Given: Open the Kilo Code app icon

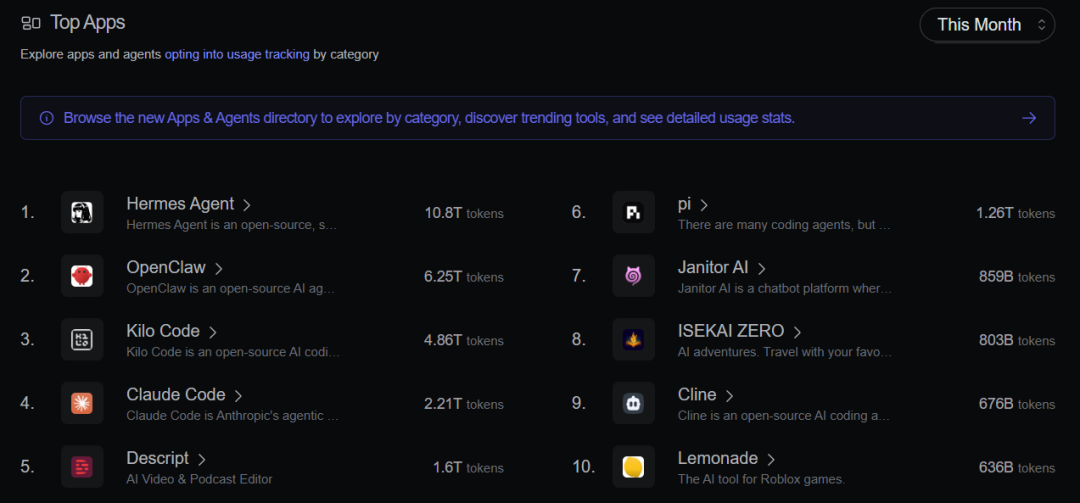Looking at the screenshot, I should tap(82, 340).
